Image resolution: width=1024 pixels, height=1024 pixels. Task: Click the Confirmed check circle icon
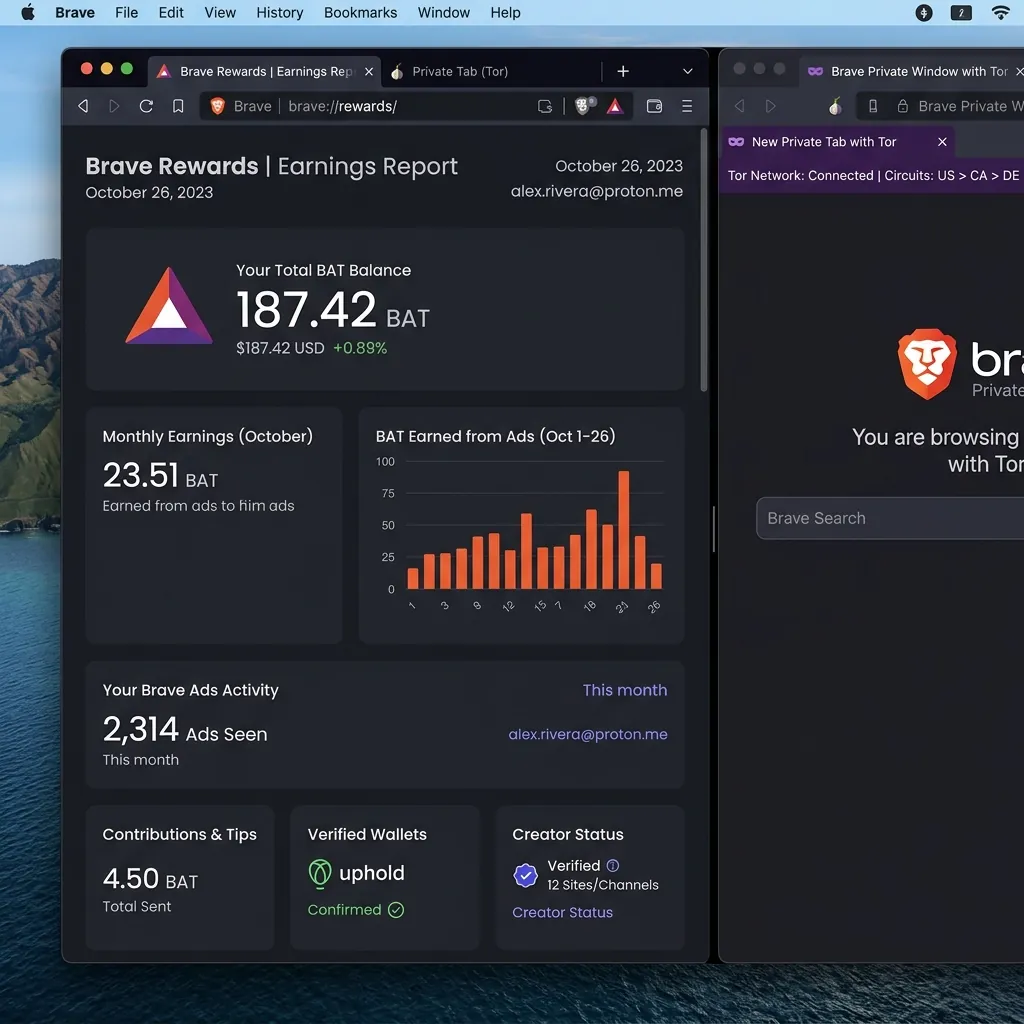click(396, 910)
